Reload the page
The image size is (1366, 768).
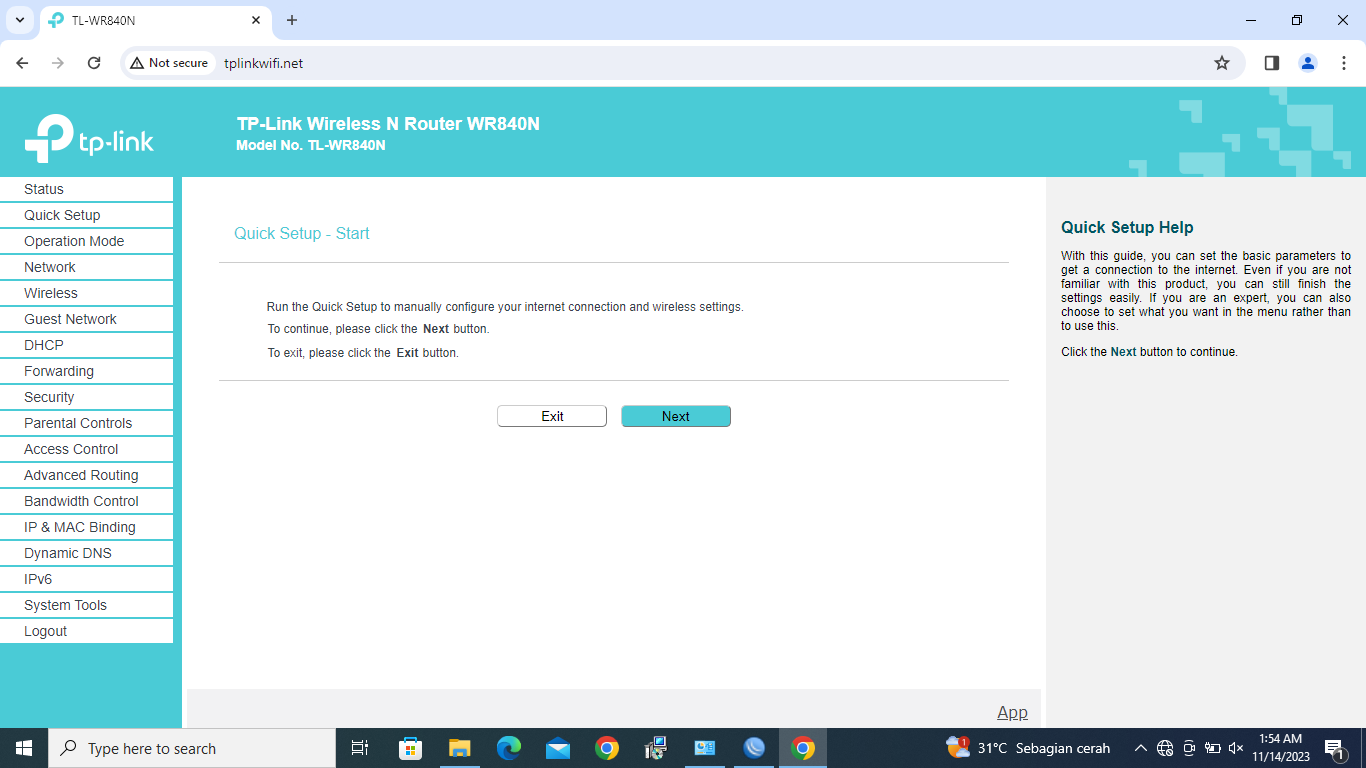point(94,63)
